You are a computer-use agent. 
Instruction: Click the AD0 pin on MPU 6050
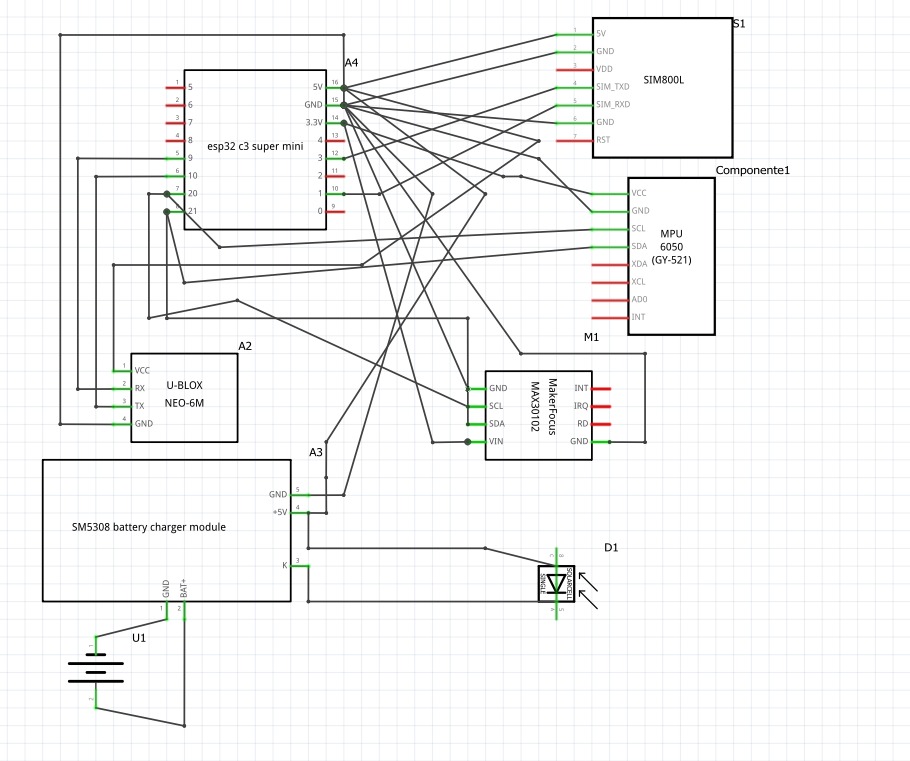609,300
